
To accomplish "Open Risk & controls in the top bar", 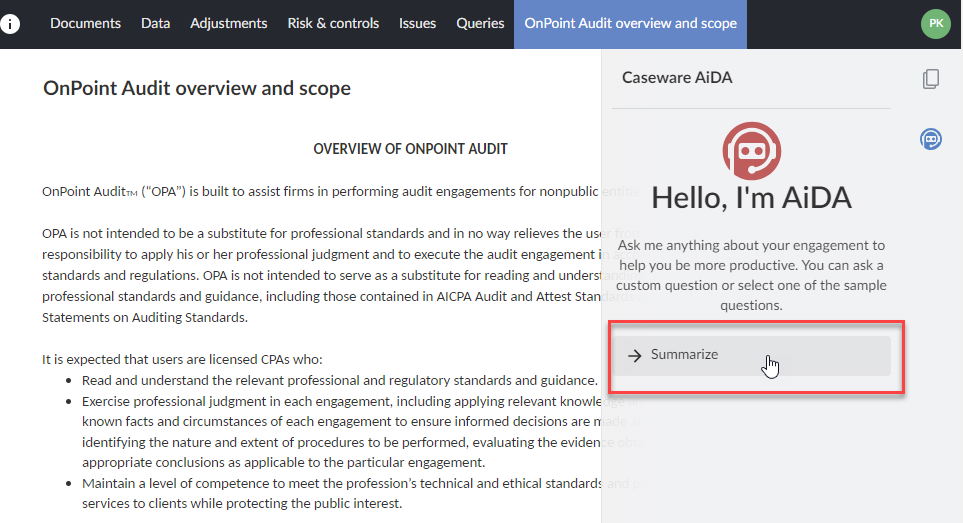I will pos(333,23).
